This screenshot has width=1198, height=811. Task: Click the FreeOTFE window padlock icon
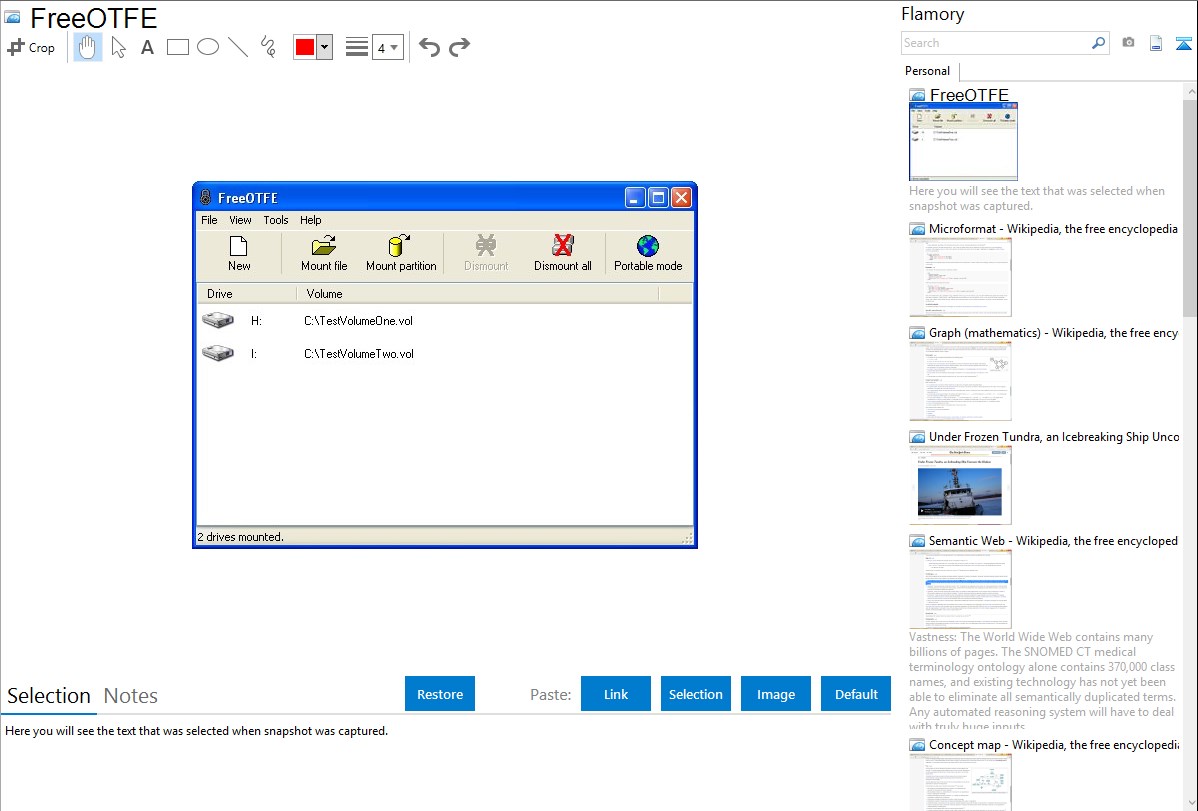205,197
